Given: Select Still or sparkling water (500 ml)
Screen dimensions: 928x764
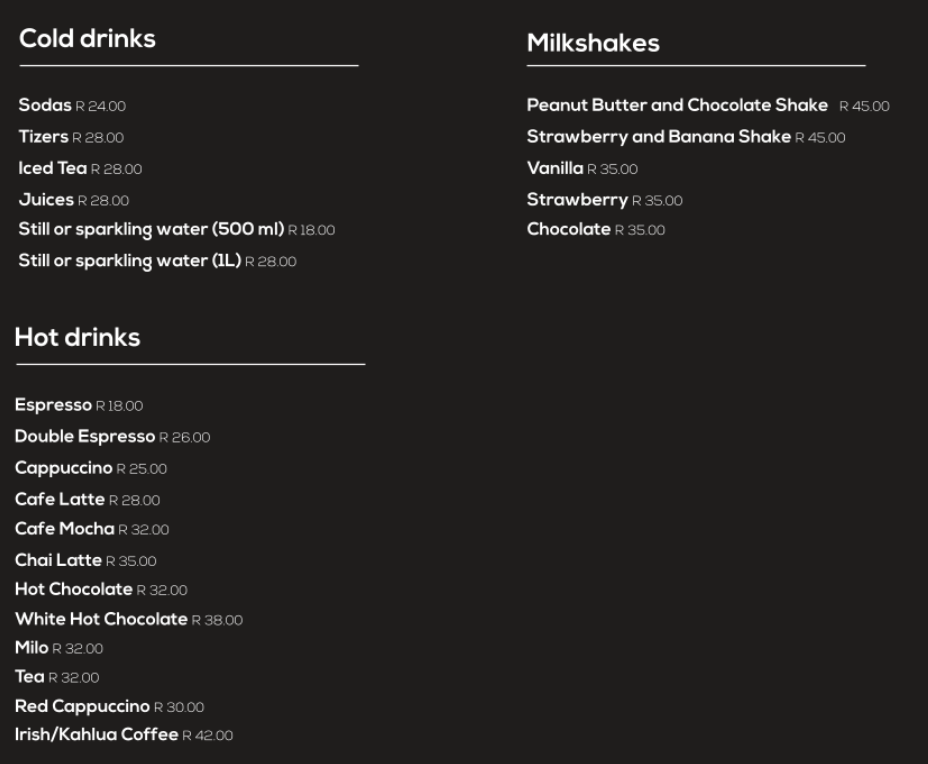Looking at the screenshot, I should point(151,230).
